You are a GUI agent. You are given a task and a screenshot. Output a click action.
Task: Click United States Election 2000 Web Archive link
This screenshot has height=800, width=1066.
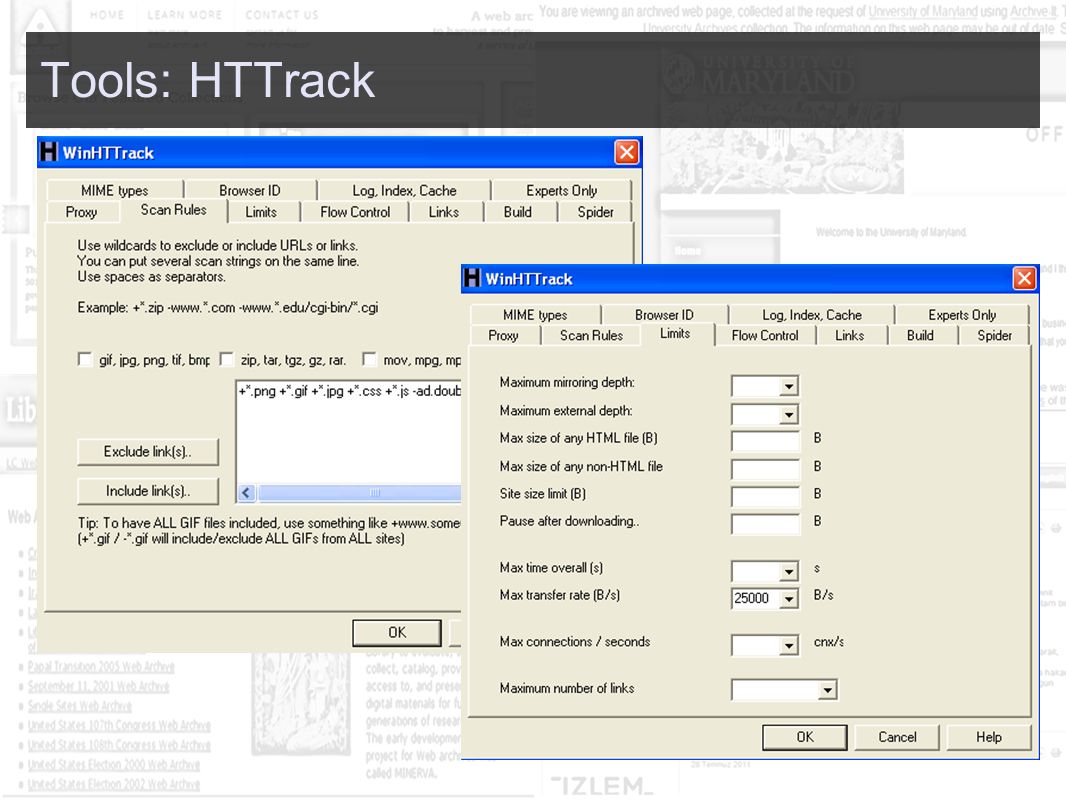(x=114, y=765)
